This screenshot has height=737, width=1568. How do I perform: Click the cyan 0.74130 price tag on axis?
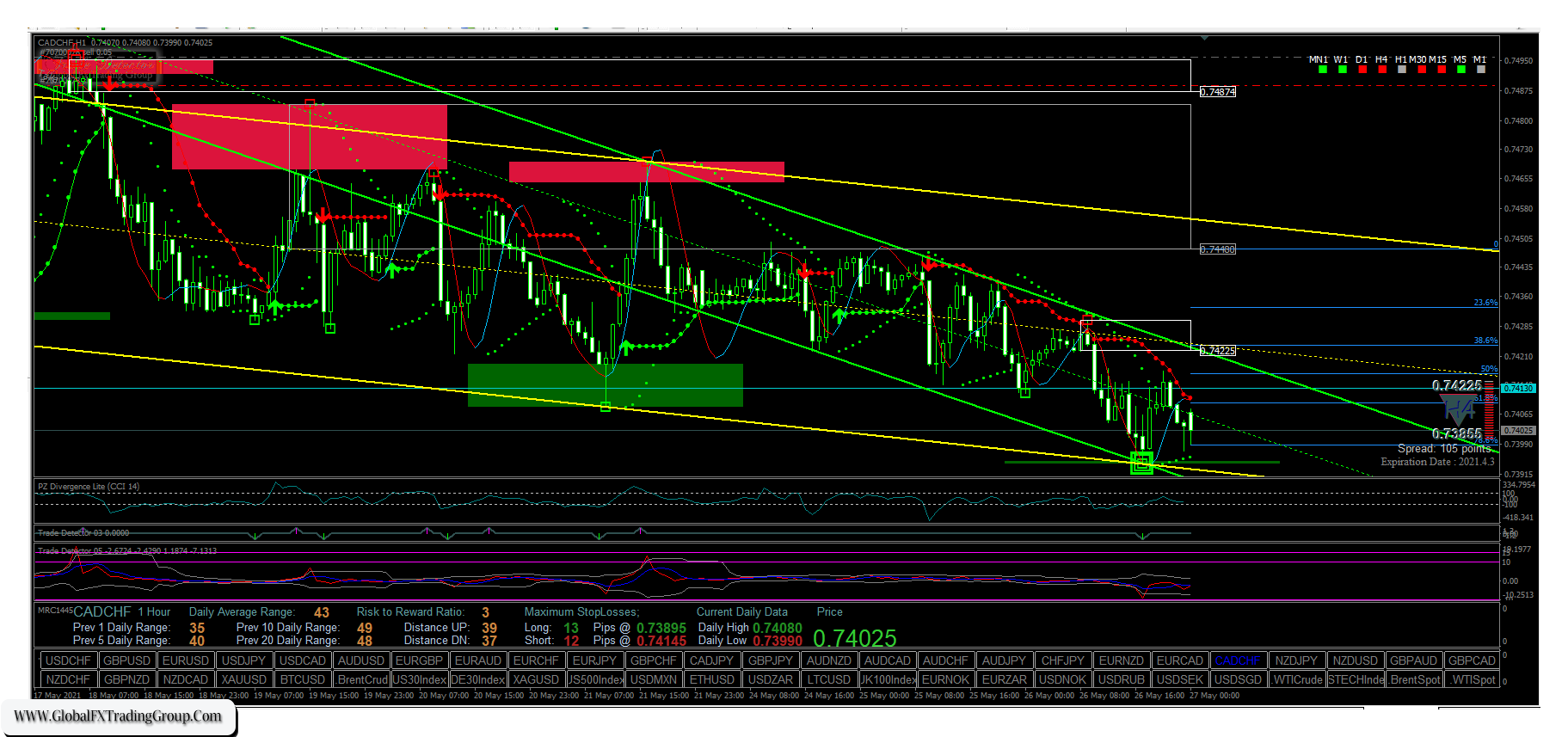[1518, 389]
